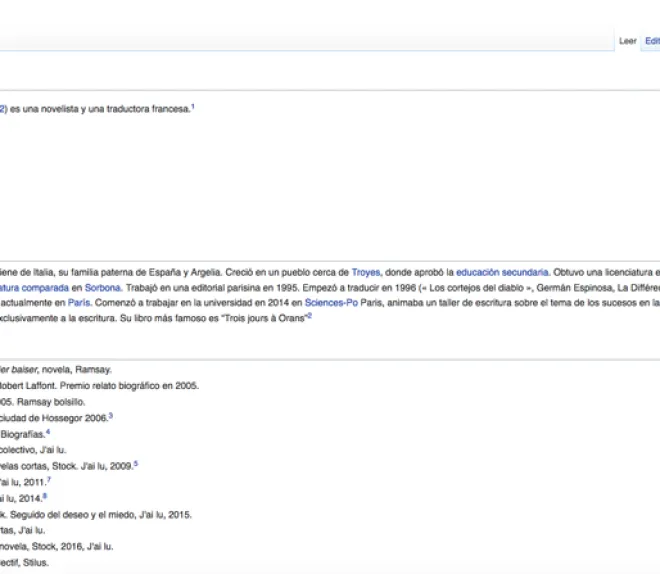
Task: Open the educación secundaria link
Action: point(502,272)
